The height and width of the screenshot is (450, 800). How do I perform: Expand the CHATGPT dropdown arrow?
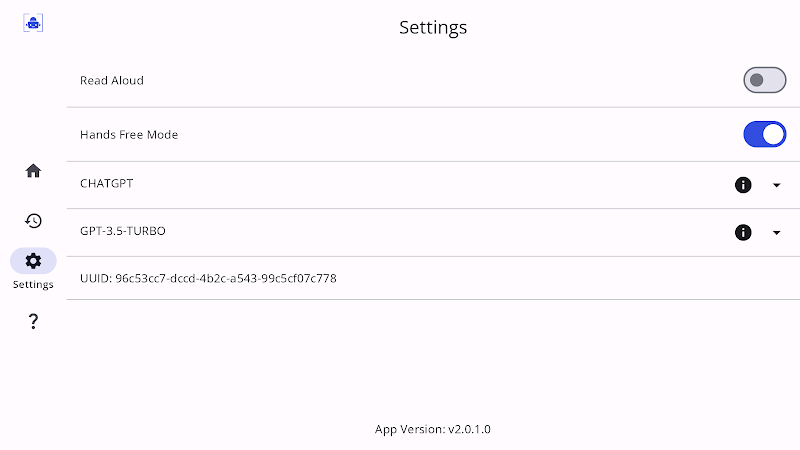pos(777,185)
